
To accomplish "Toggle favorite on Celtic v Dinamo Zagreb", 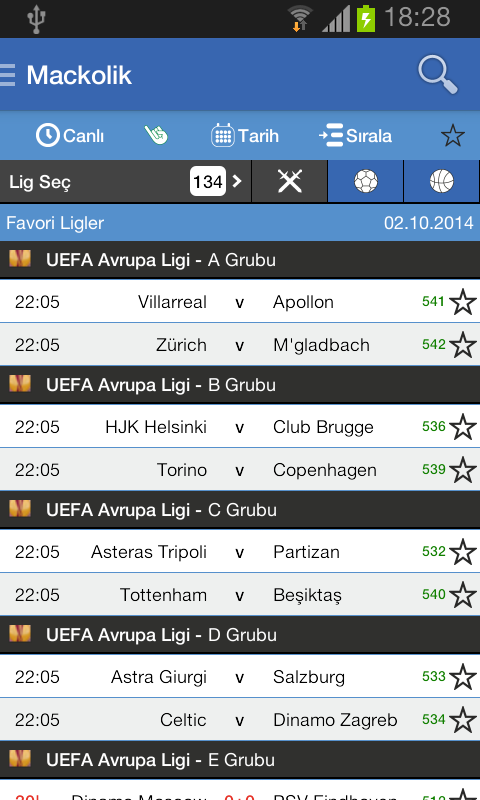I will [463, 719].
